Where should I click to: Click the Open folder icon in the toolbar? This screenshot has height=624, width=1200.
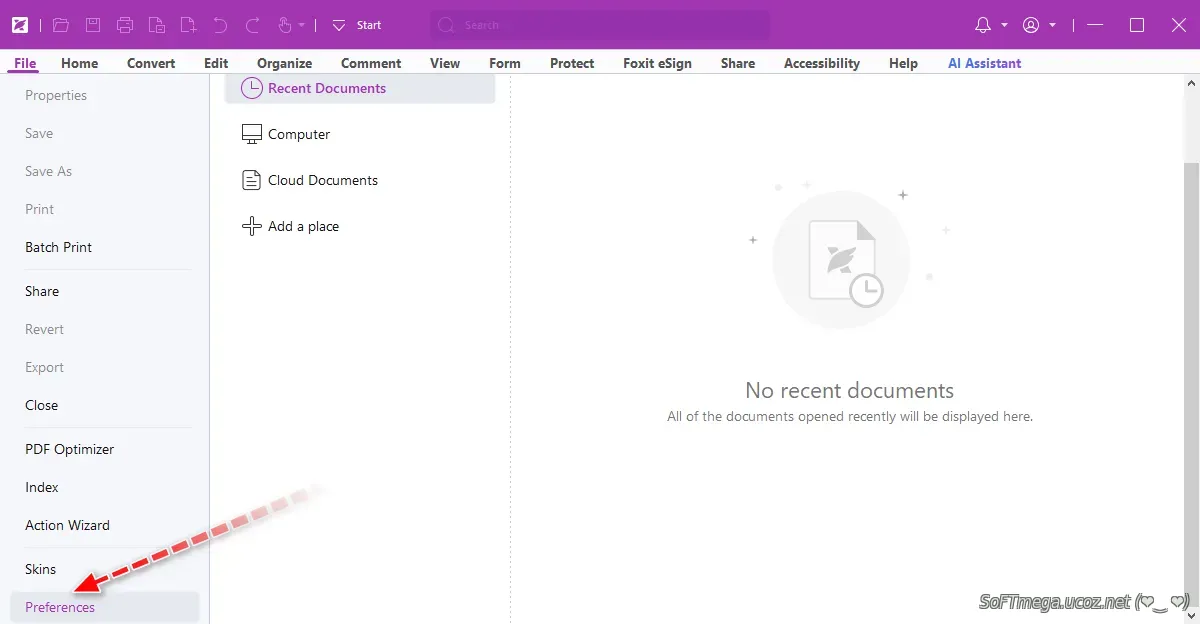coord(61,25)
